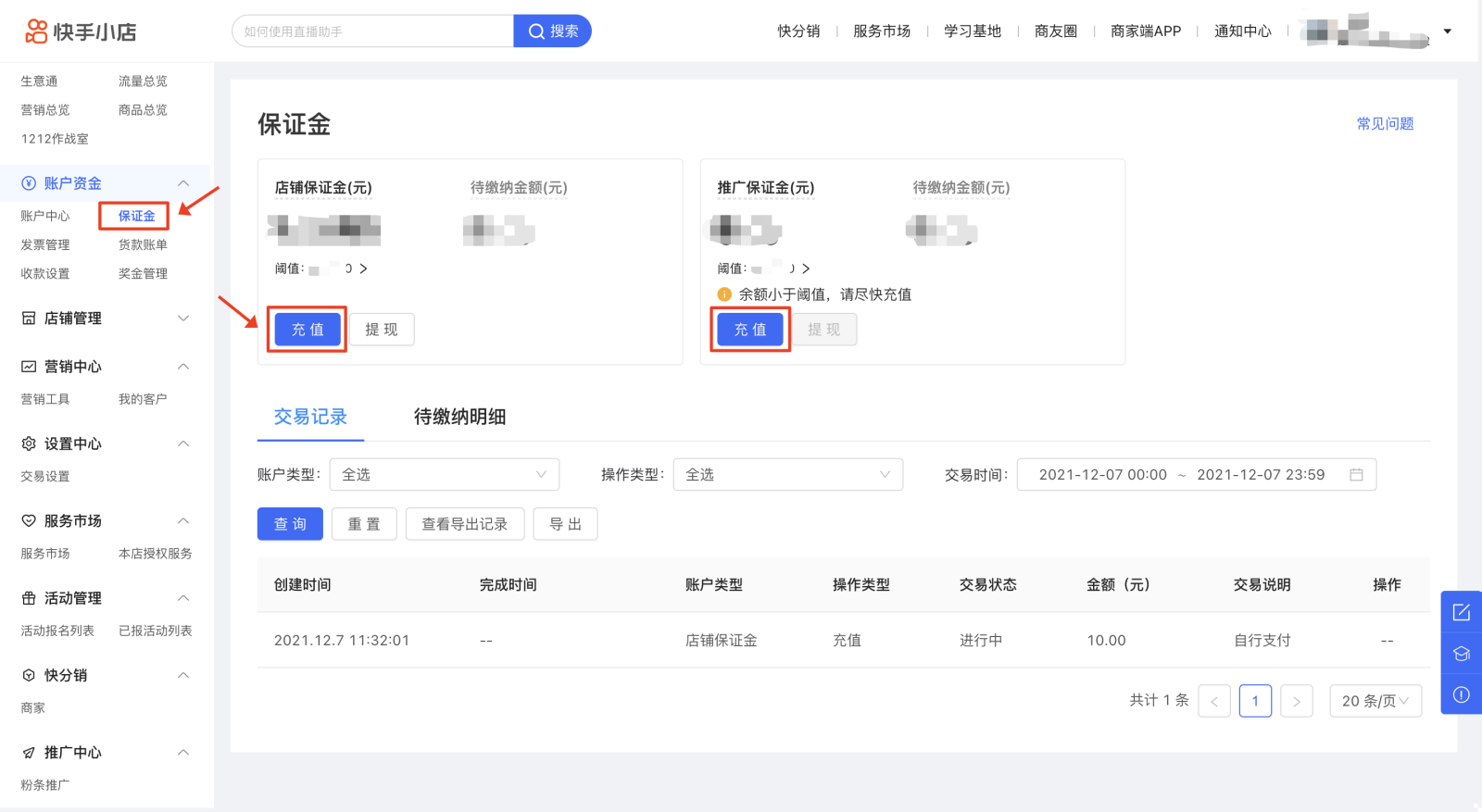Click the graduation cap learning icon
This screenshot has height=812, width=1482.
(x=1462, y=654)
